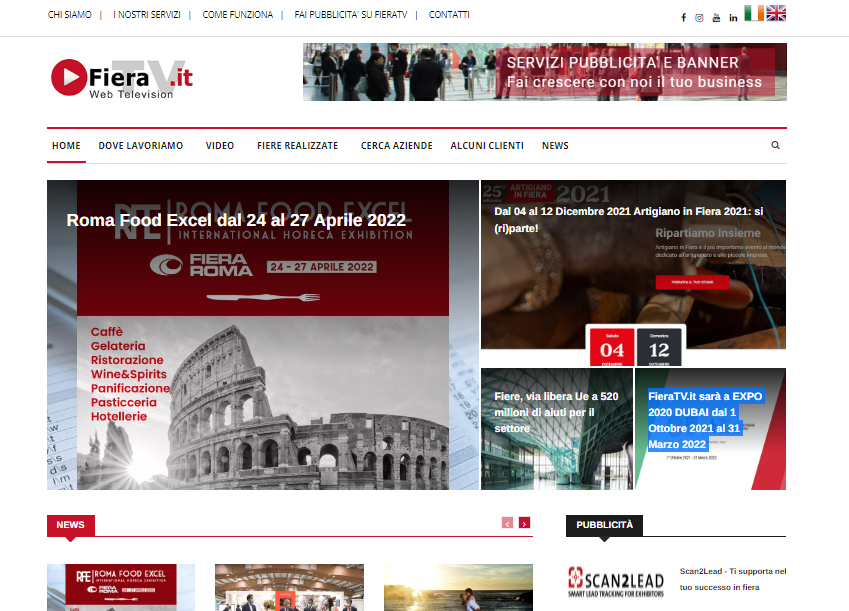
Task: Switch language with the UK flag
Action: [x=776, y=13]
